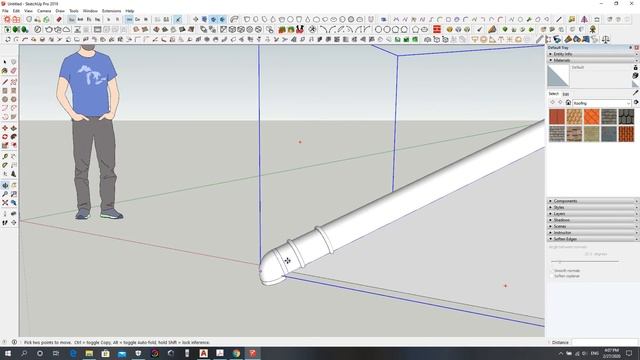Choose the Zoom magnifier tool
Screen dimensions: 640x360
pos(5,194)
